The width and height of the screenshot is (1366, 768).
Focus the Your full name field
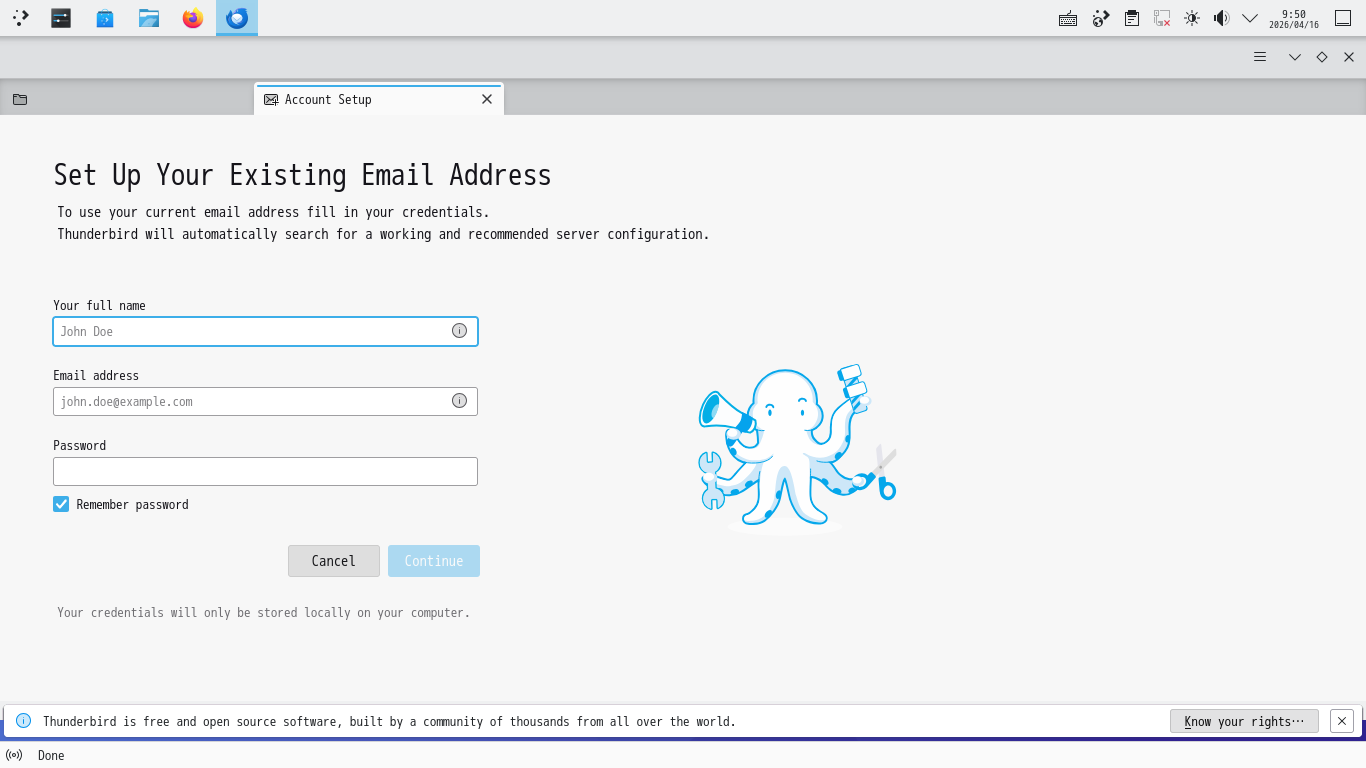[265, 331]
